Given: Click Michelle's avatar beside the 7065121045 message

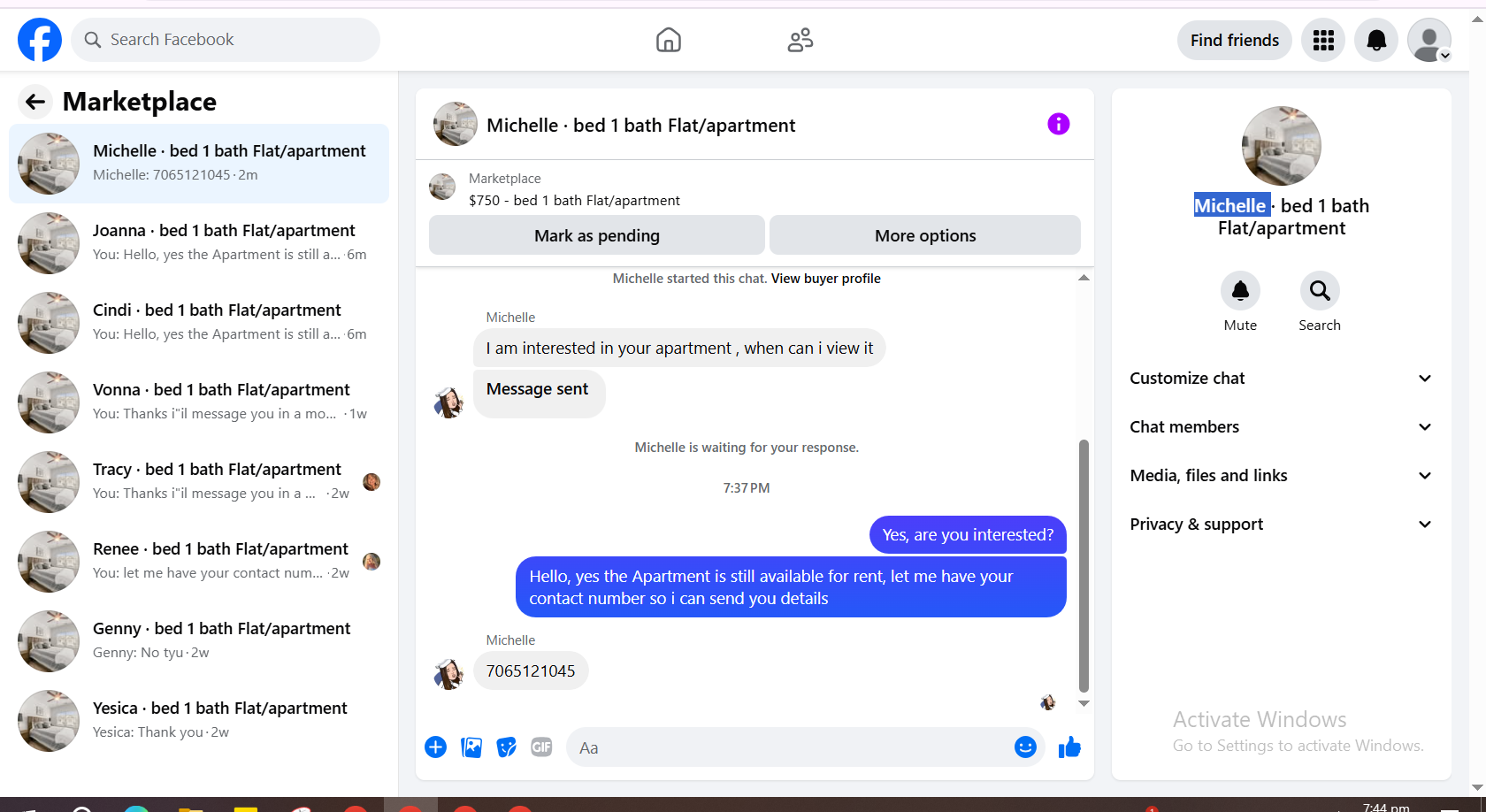Looking at the screenshot, I should pos(448,674).
